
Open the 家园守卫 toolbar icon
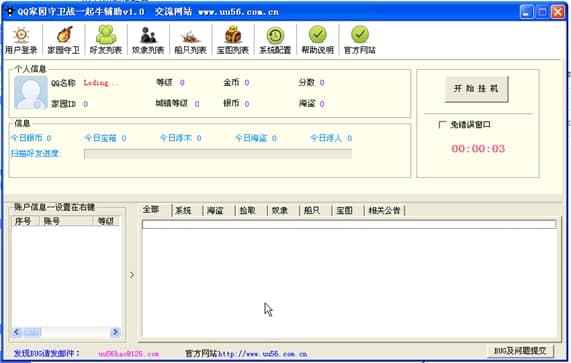64,40
